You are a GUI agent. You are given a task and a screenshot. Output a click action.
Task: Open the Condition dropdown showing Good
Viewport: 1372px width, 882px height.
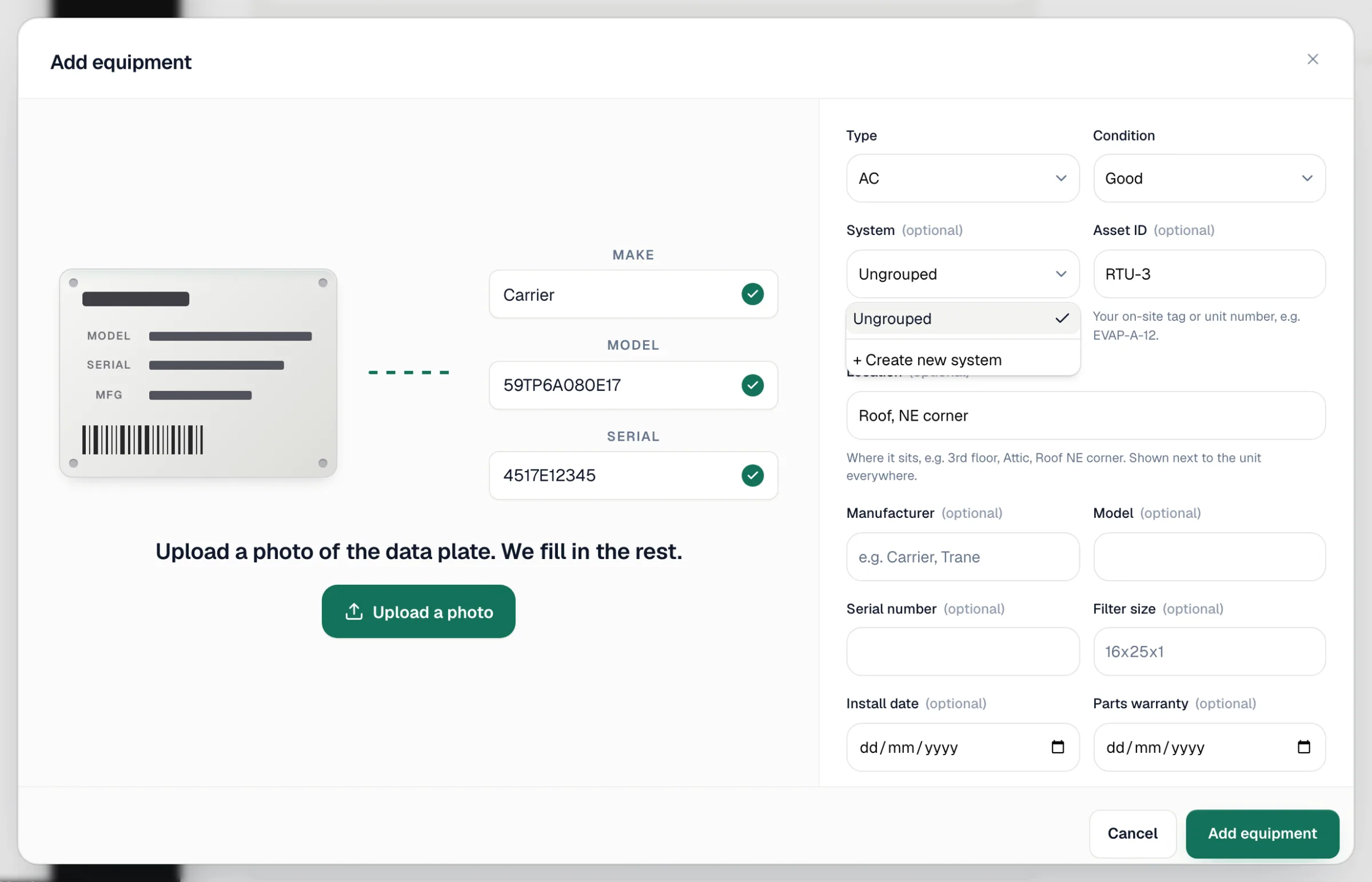1210,178
